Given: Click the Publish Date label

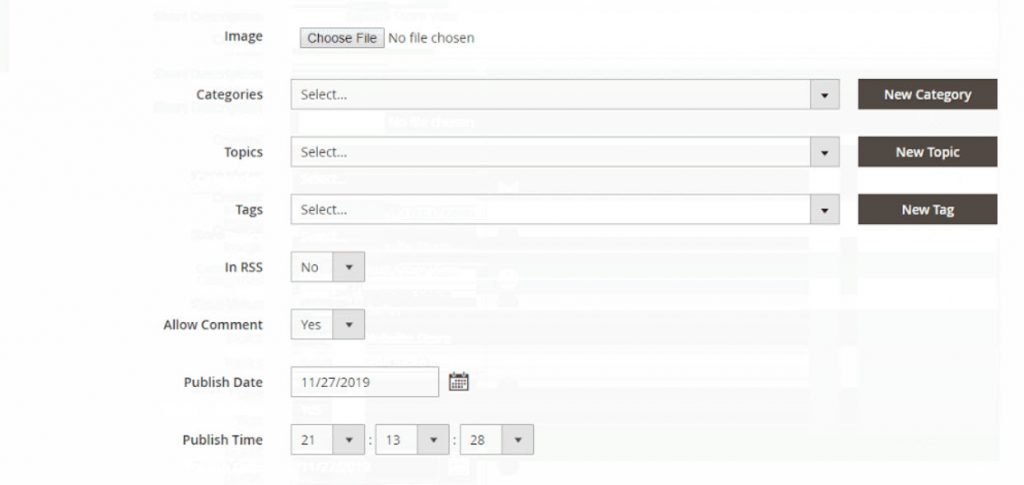Looking at the screenshot, I should click(x=223, y=382).
